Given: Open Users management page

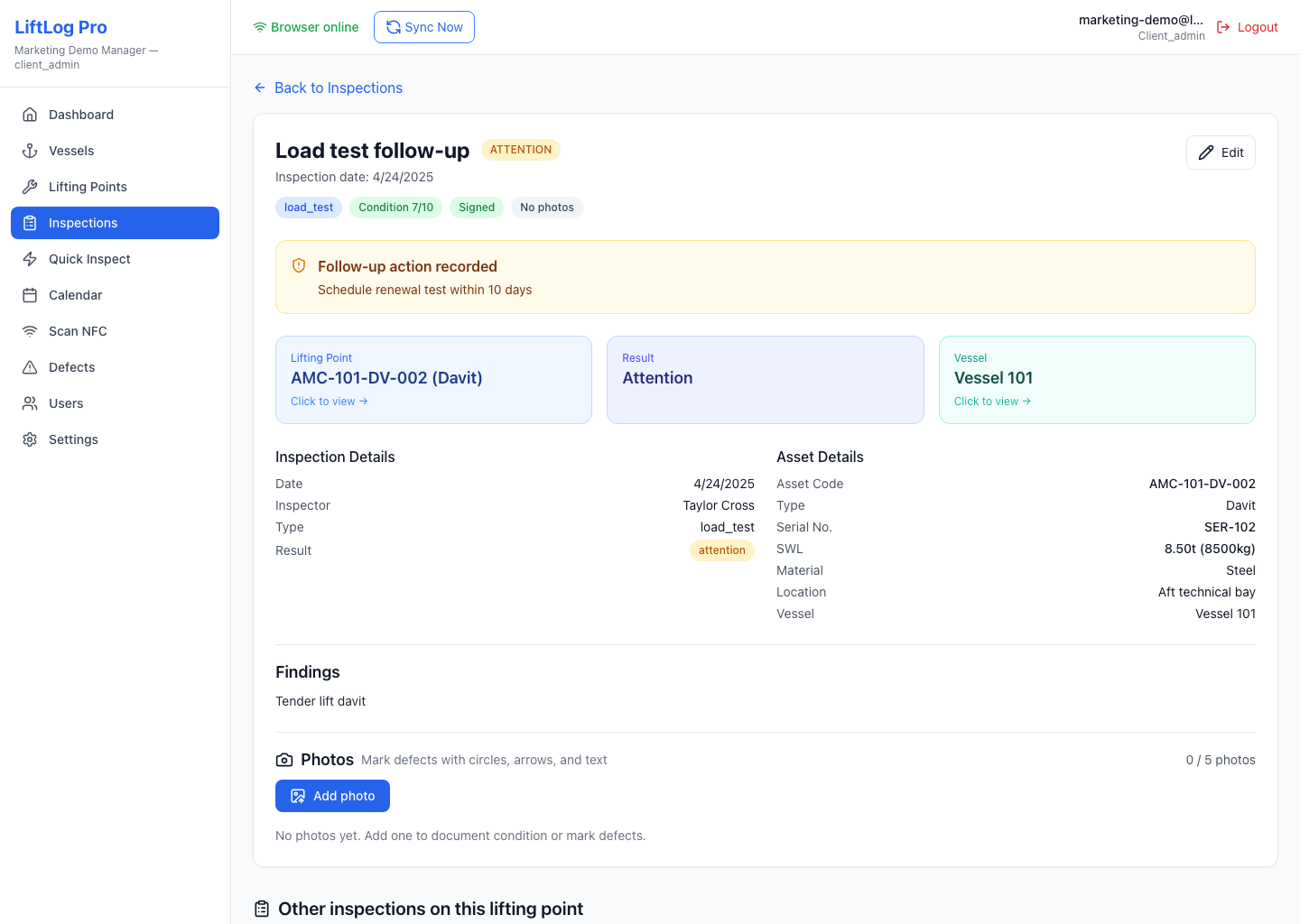Looking at the screenshot, I should point(115,403).
